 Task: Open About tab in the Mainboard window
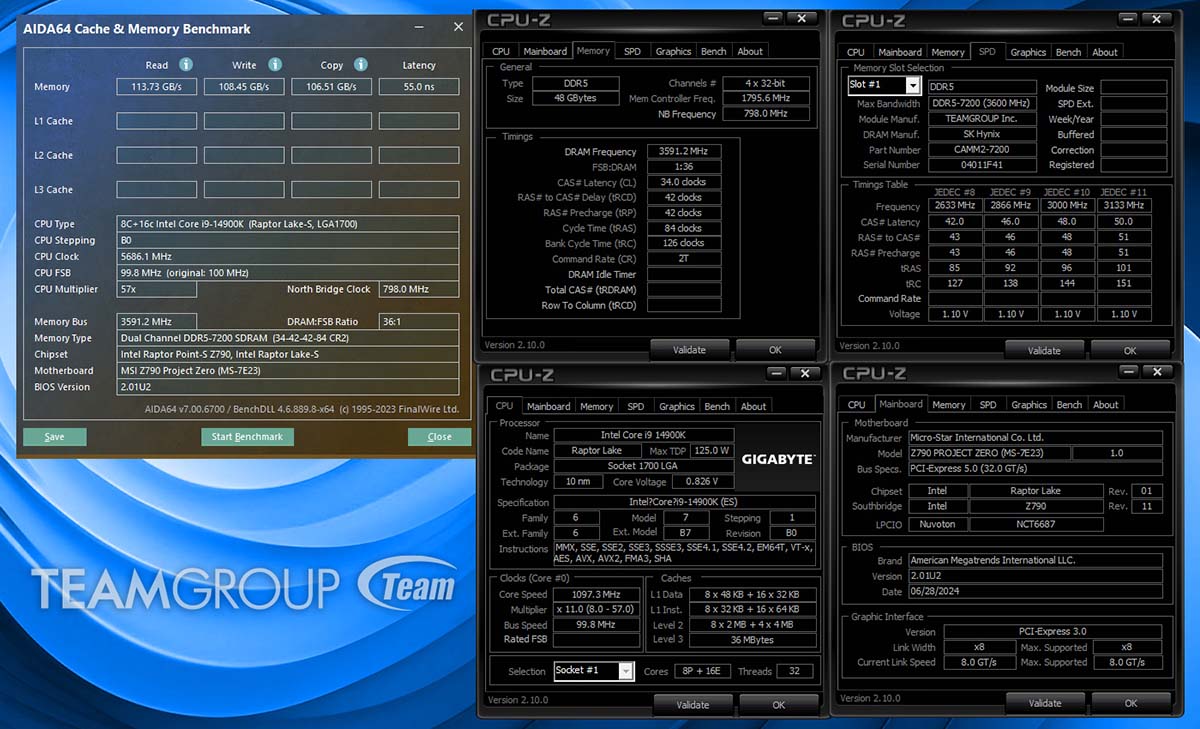point(1105,405)
